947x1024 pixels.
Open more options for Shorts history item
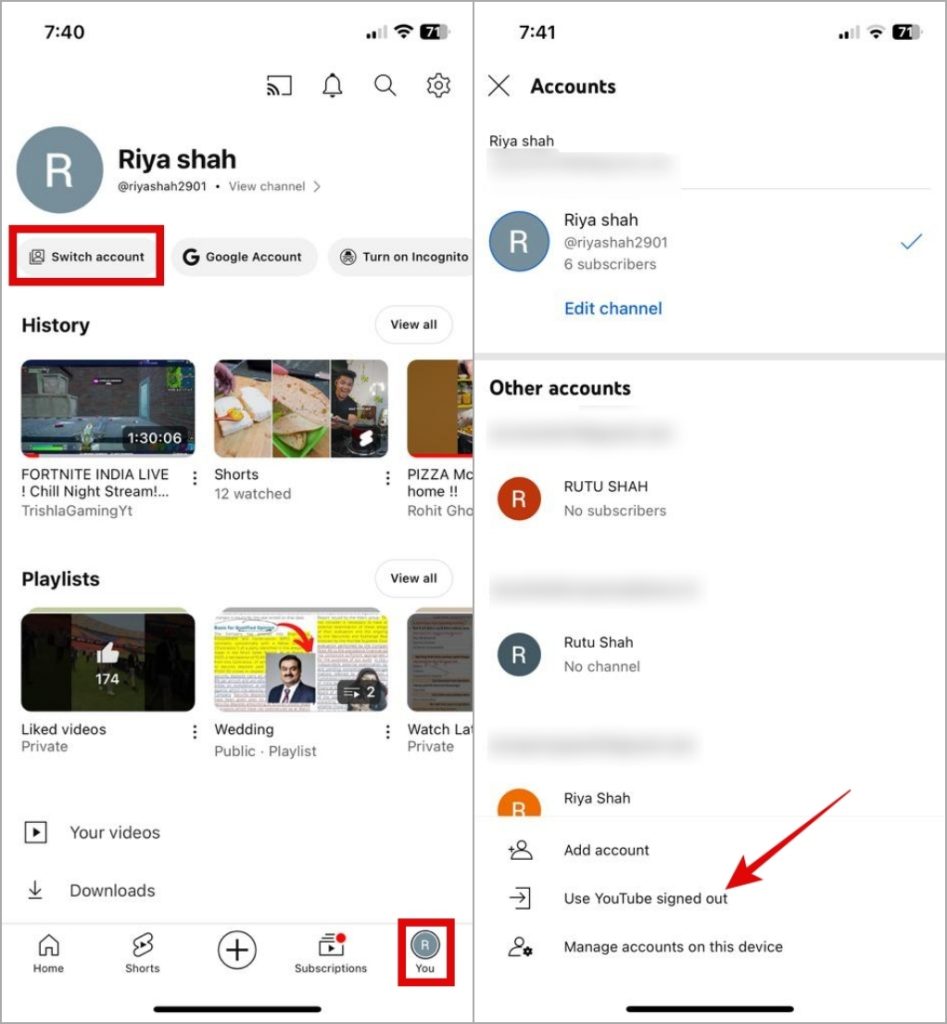388,479
